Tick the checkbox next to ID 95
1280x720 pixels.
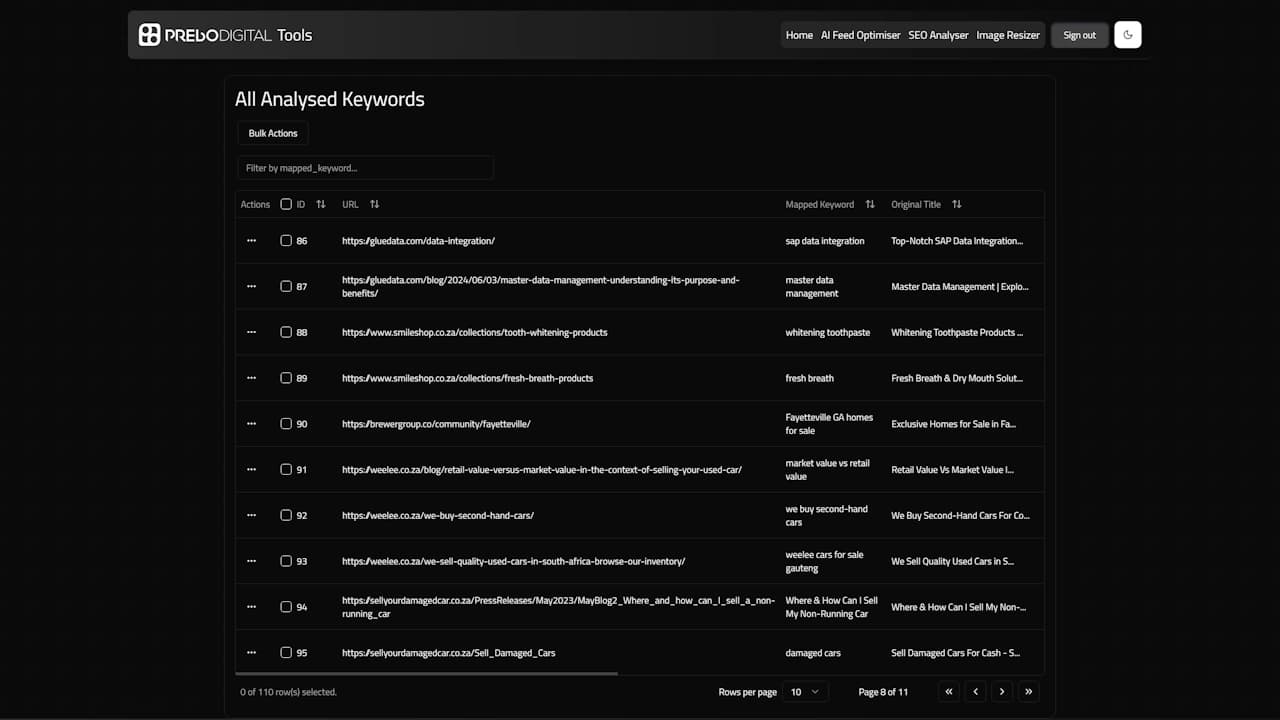click(x=286, y=652)
